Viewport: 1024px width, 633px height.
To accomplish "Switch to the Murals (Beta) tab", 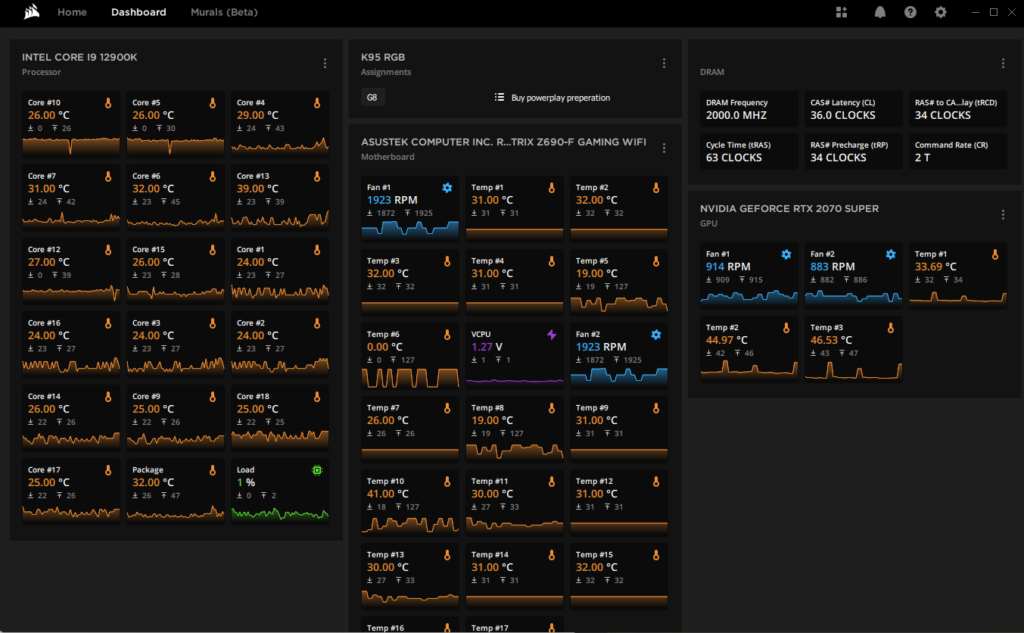I will click(224, 12).
